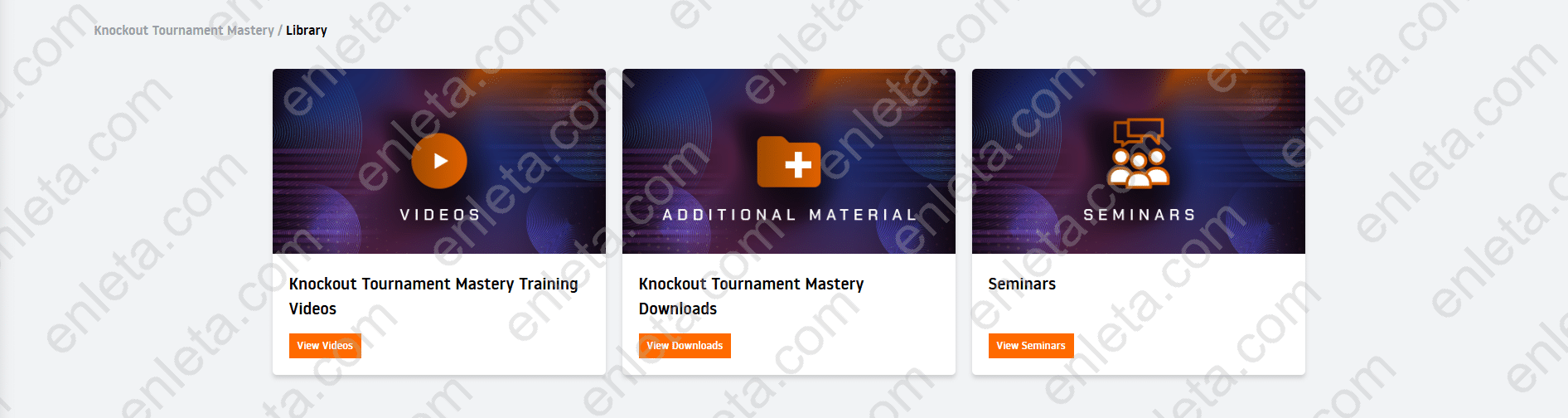This screenshot has width=1568, height=418.
Task: Click the orange play icon on Videos banner
Action: point(439,161)
